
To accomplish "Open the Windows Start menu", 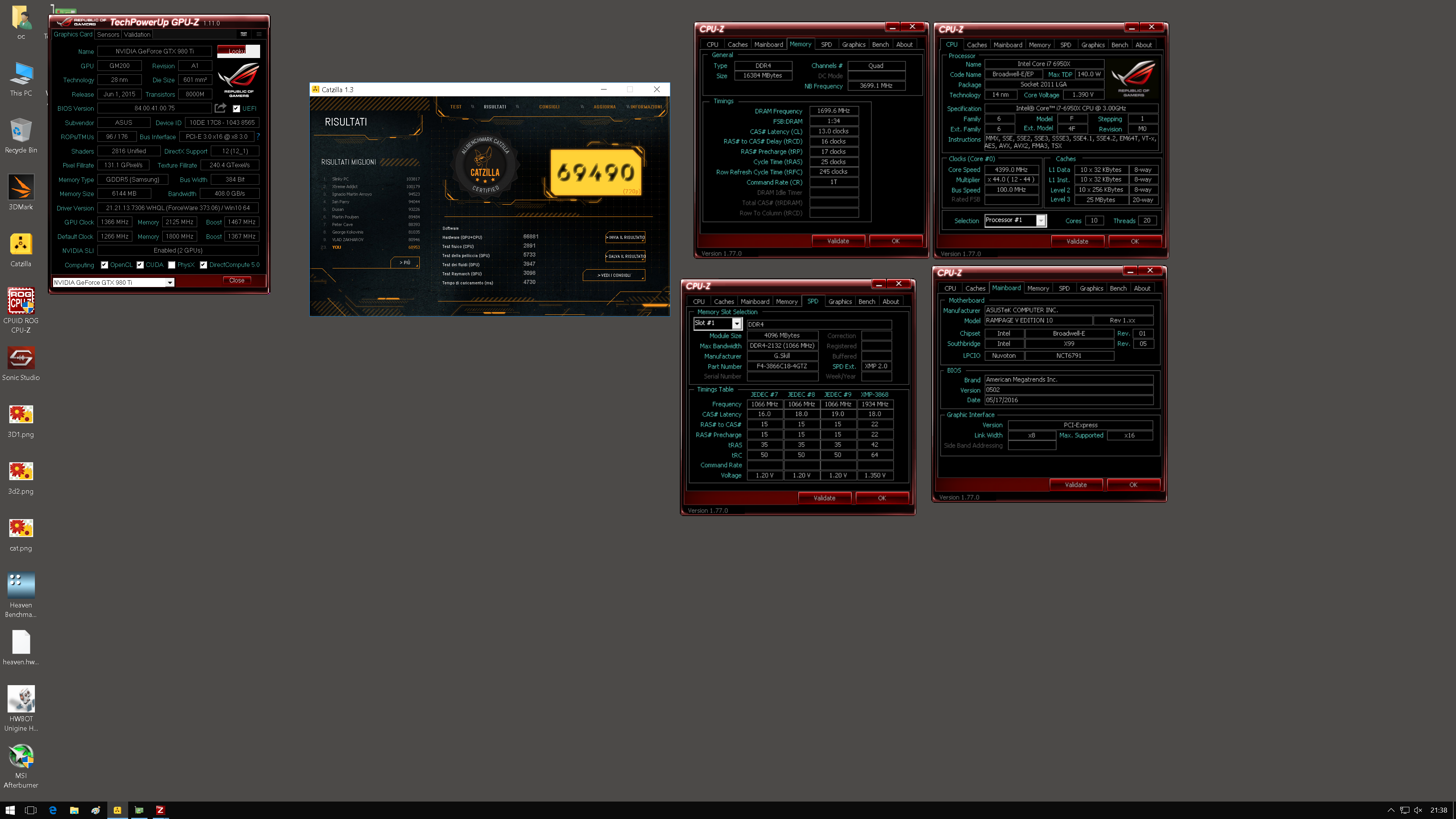I will pos(10,810).
